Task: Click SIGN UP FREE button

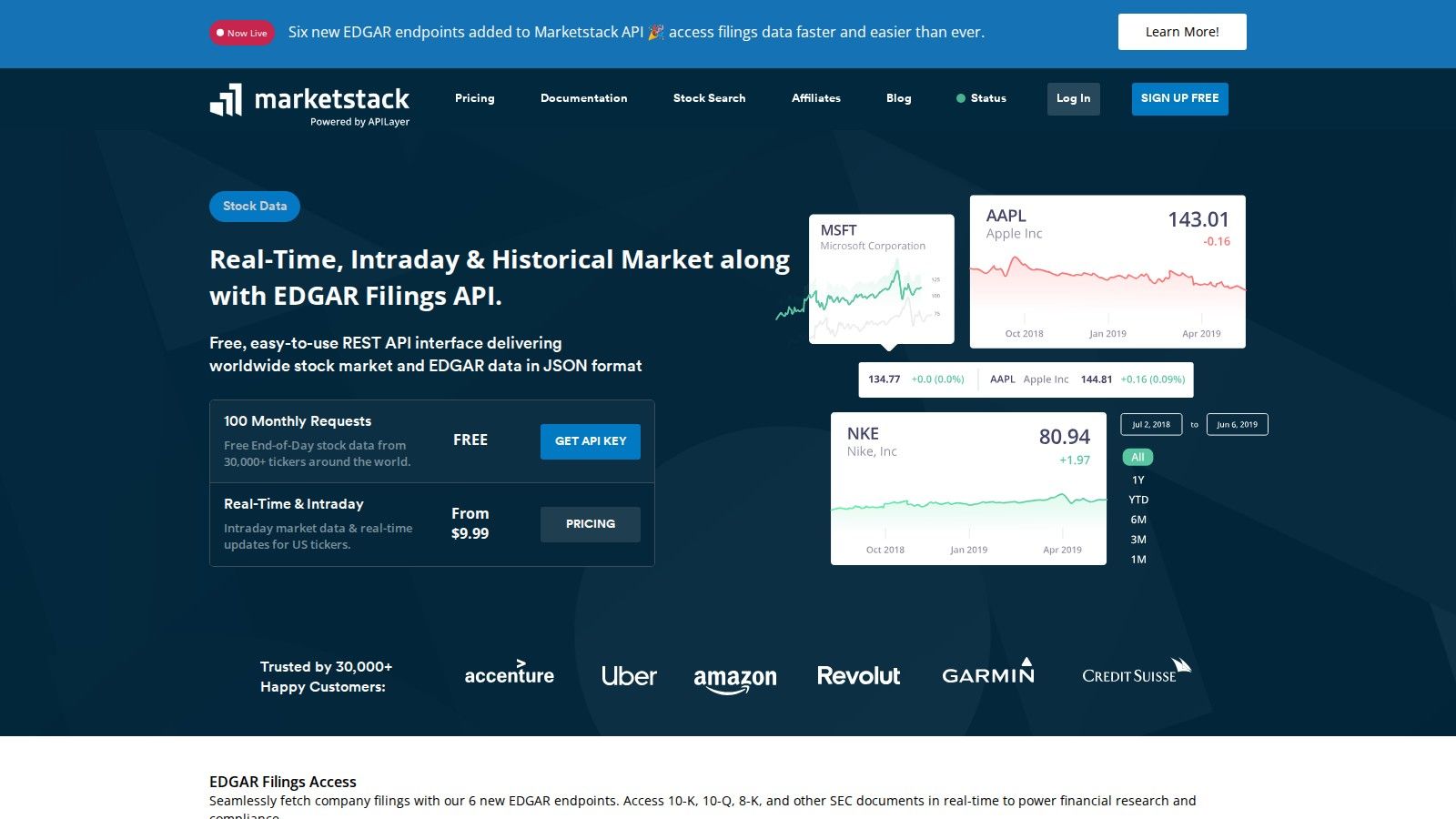Action: click(1180, 99)
